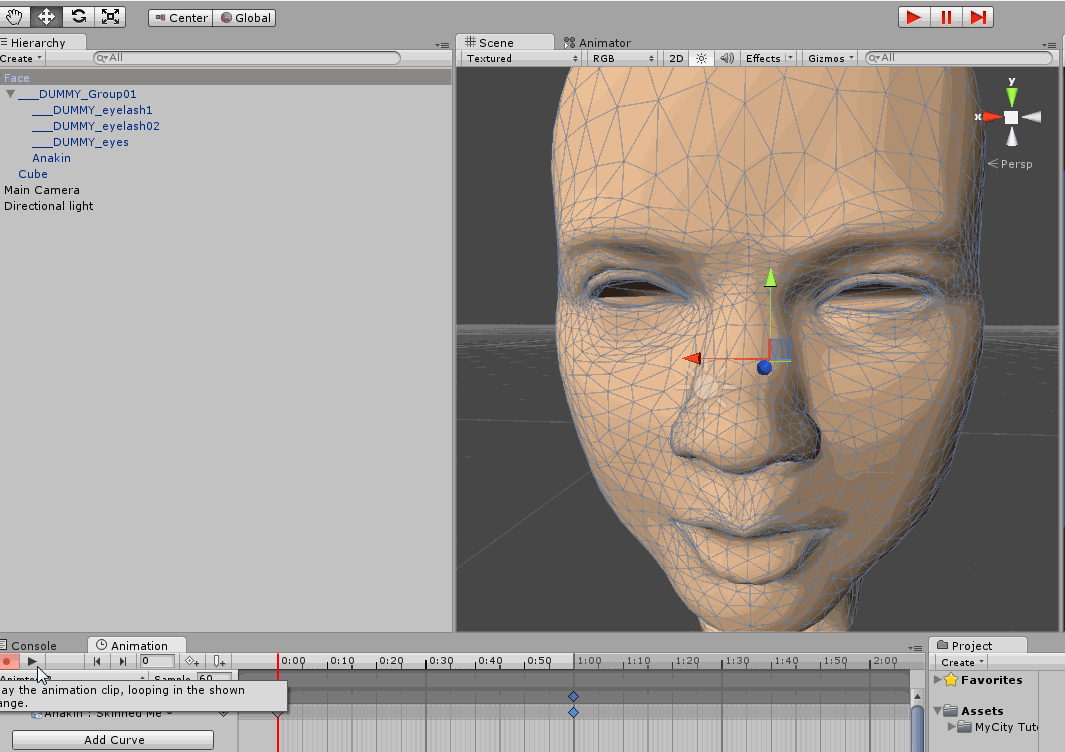Click the Add Curve button
Viewport: 1065px width, 752px height.
[x=113, y=740]
